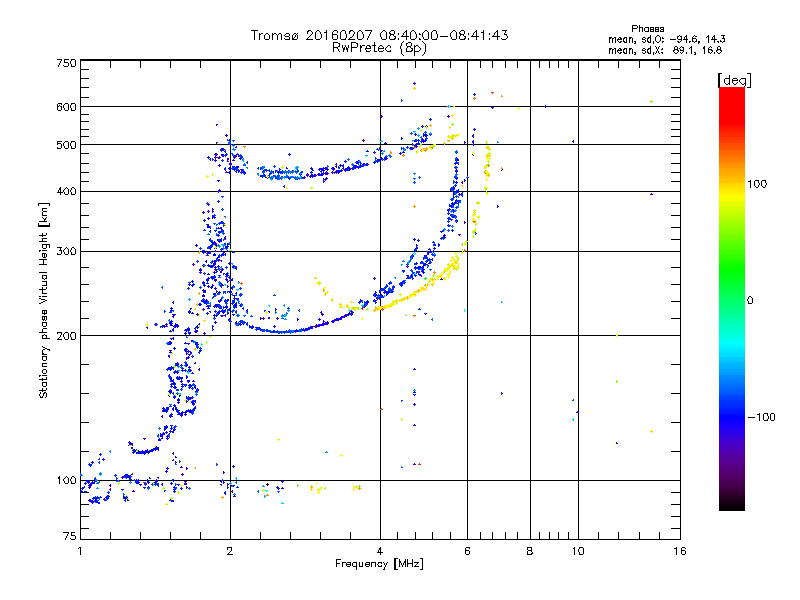The image size is (800, 600).
Task: Click x-axis tick label '4'
Action: [380, 551]
